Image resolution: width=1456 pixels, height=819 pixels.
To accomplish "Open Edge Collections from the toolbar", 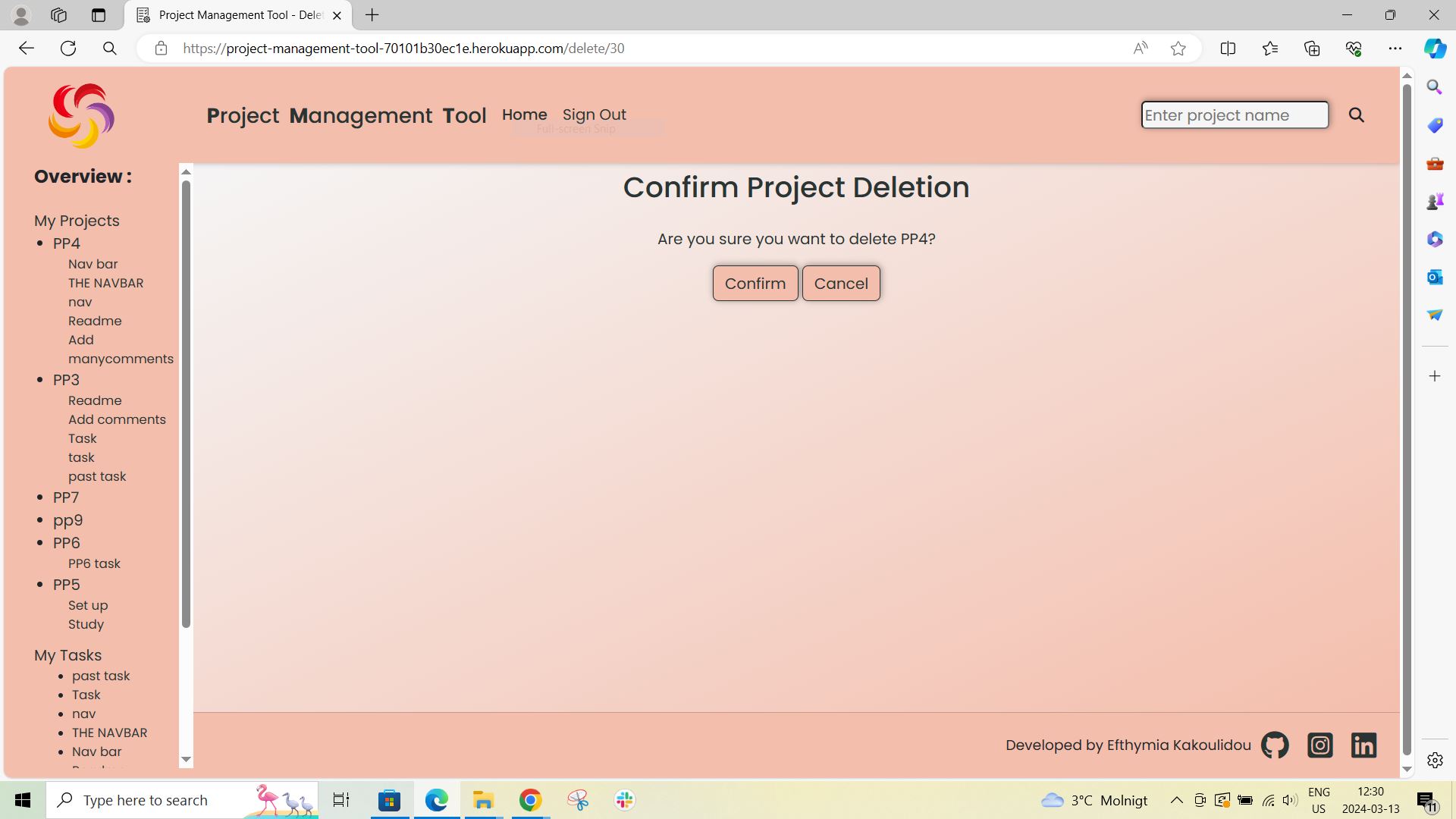I will click(1311, 48).
